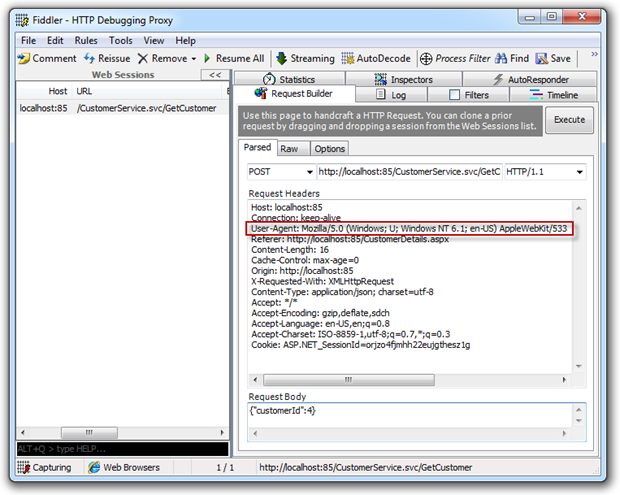Click the Accept-Encoding header line
This screenshot has height=495, width=620.
click(x=320, y=313)
